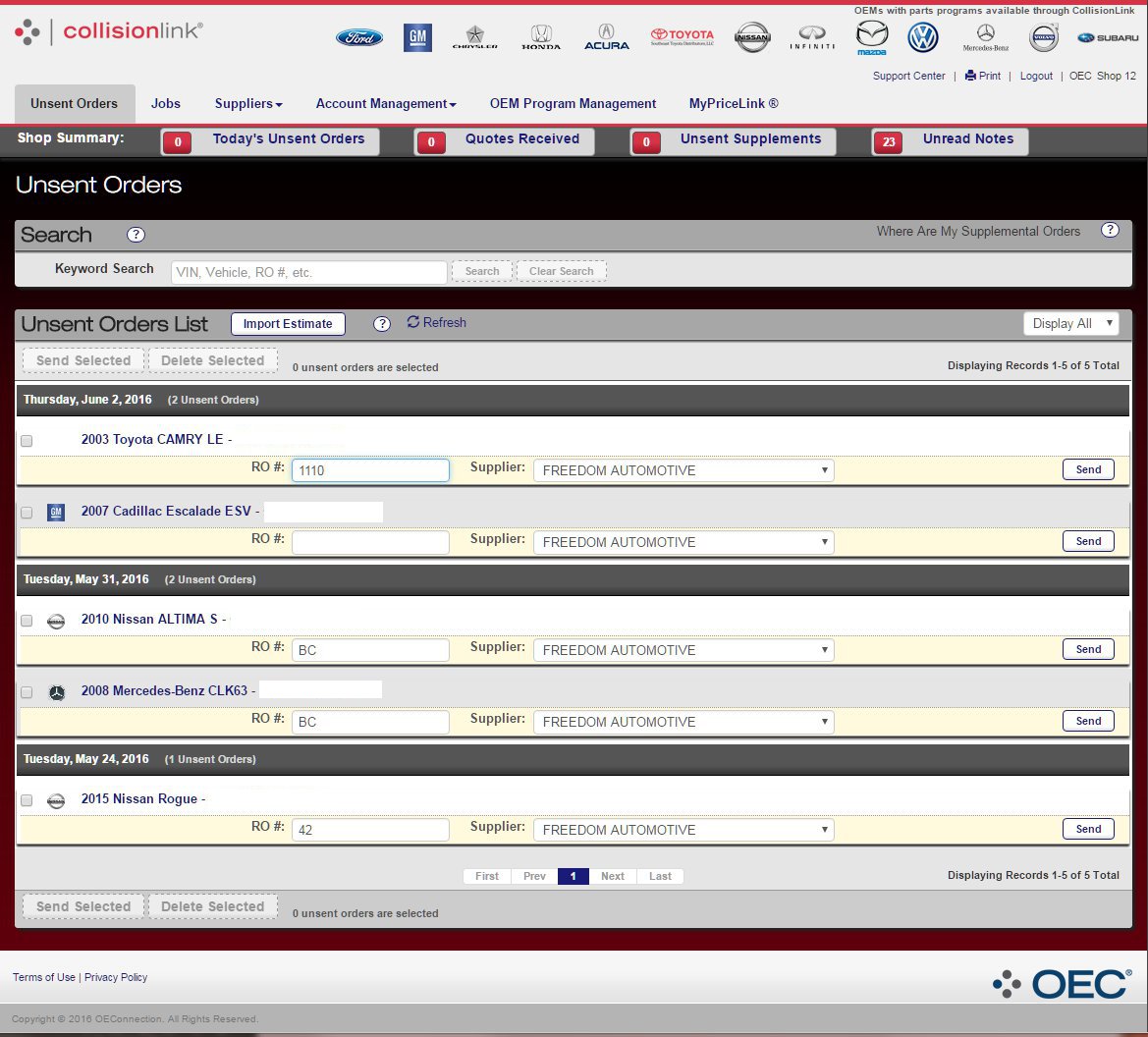1148x1037 pixels.
Task: Expand the Account Management menu
Action: [x=386, y=103]
